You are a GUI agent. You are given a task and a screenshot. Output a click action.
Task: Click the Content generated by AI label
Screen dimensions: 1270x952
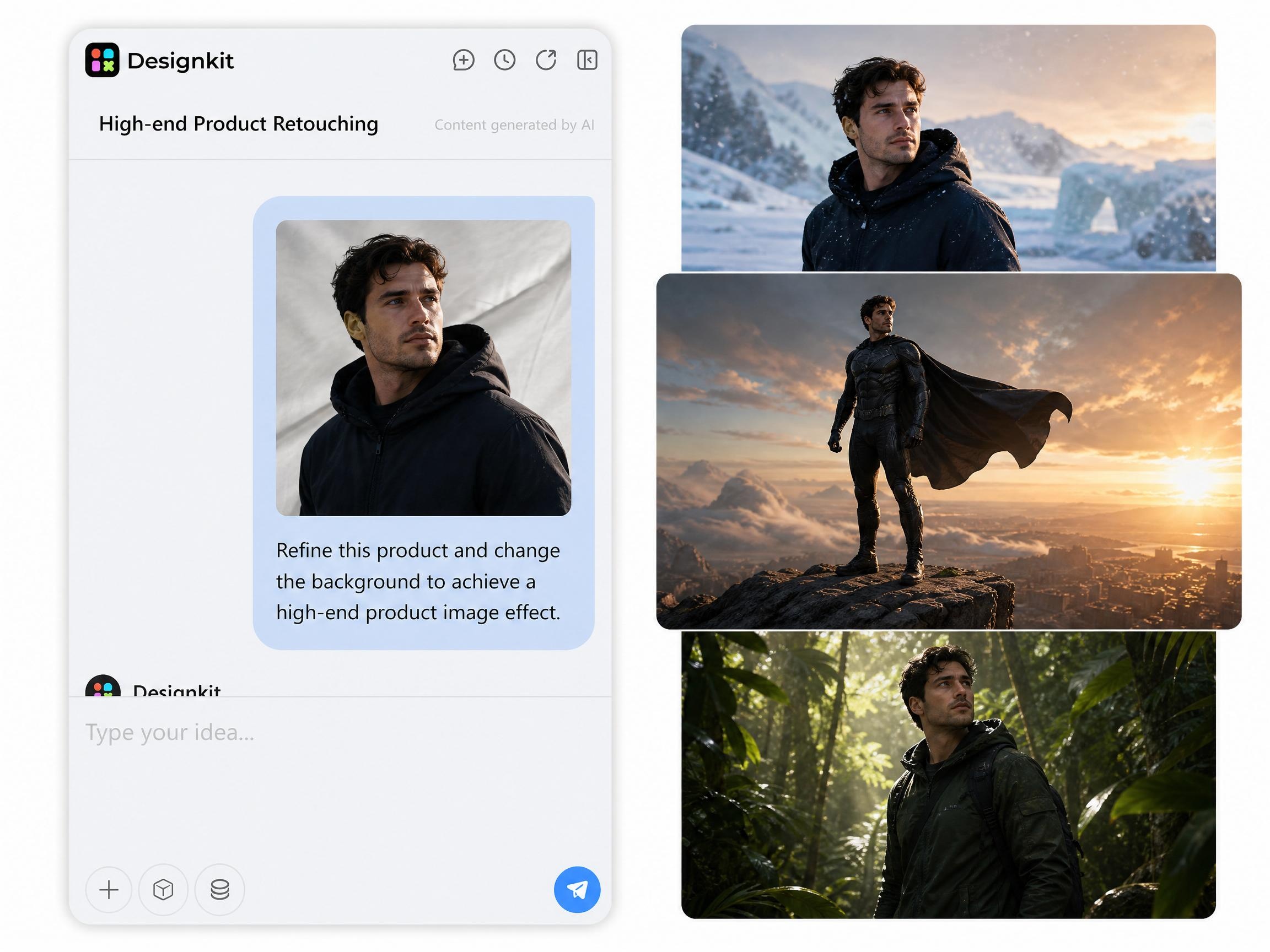pyautogui.click(x=514, y=125)
